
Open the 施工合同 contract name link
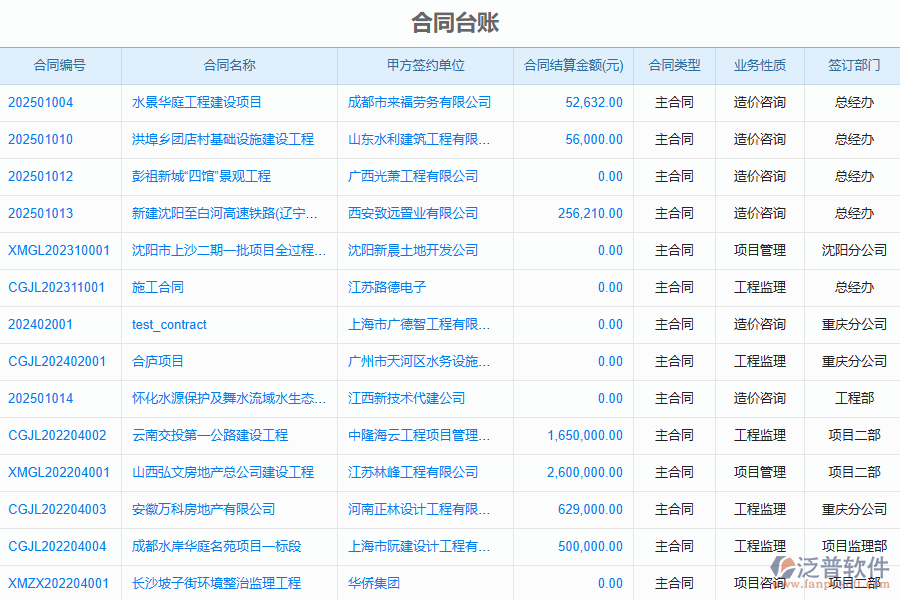click(158, 288)
